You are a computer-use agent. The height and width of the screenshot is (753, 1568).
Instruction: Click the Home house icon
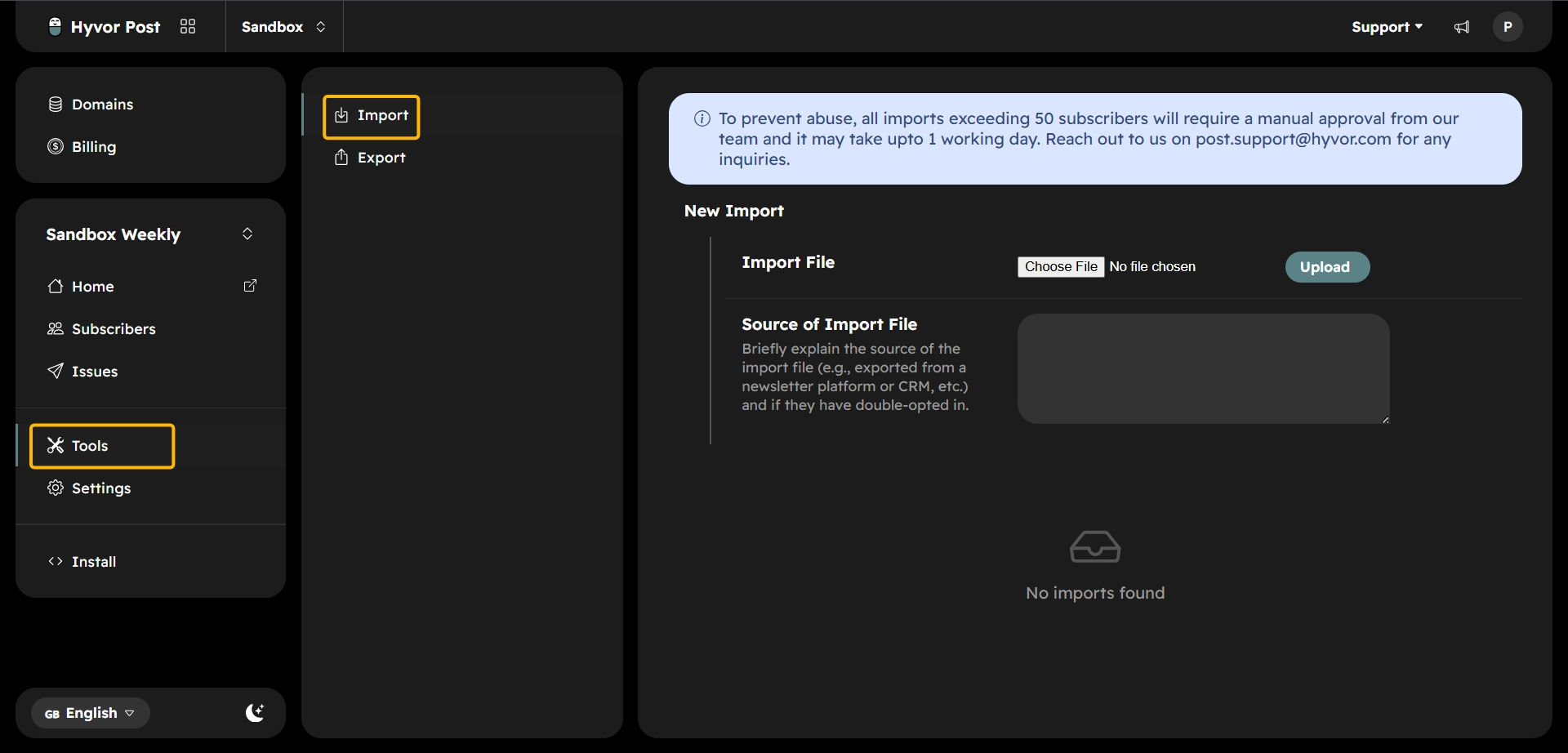tap(56, 287)
